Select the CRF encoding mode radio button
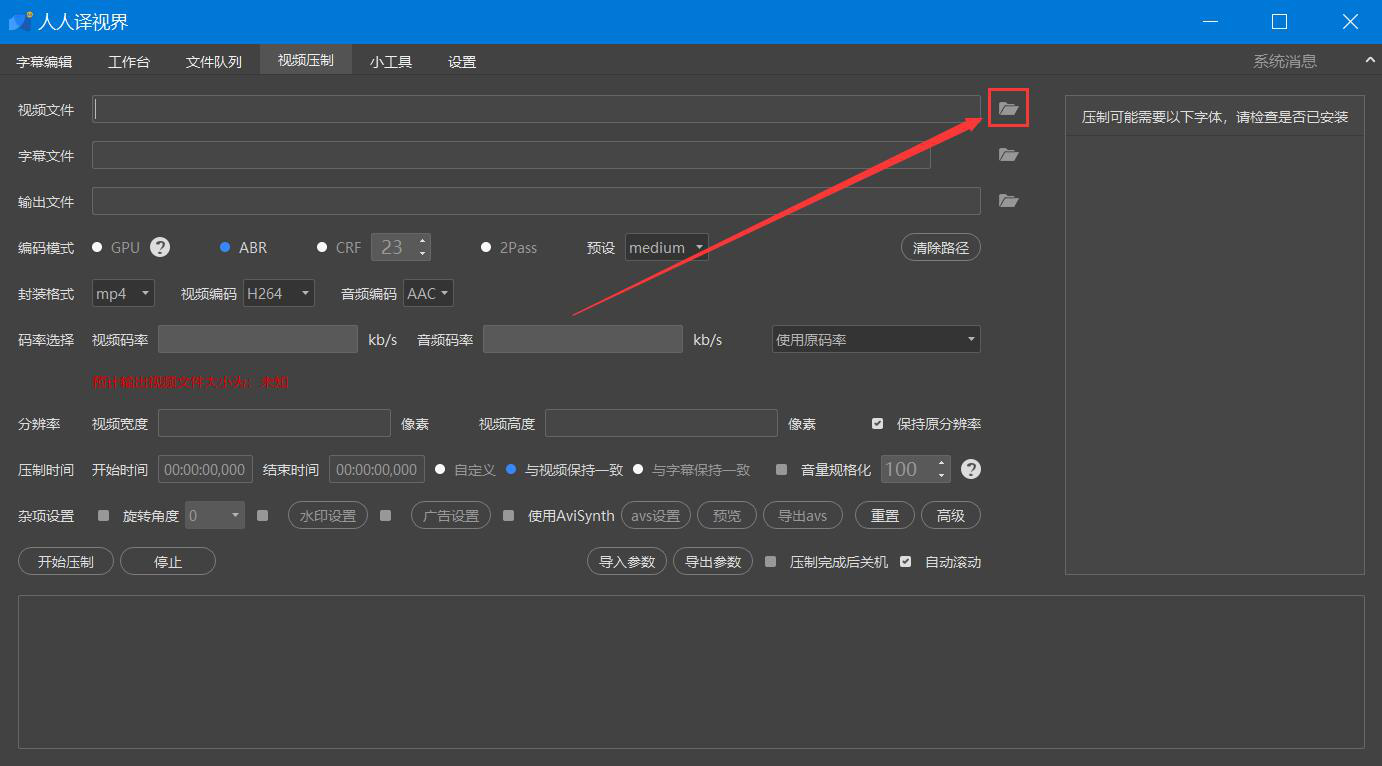 [x=322, y=247]
